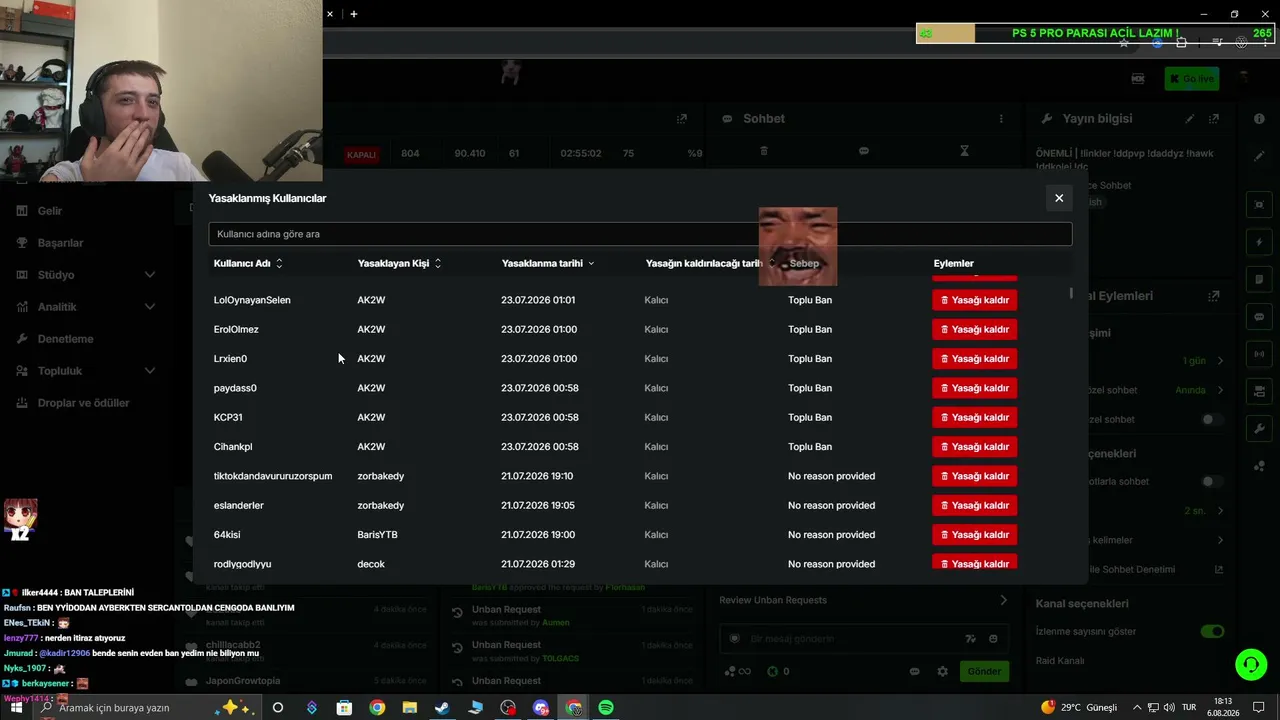Open Denetleme in the left sidebar
Image resolution: width=1280 pixels, height=720 pixels.
(65, 339)
